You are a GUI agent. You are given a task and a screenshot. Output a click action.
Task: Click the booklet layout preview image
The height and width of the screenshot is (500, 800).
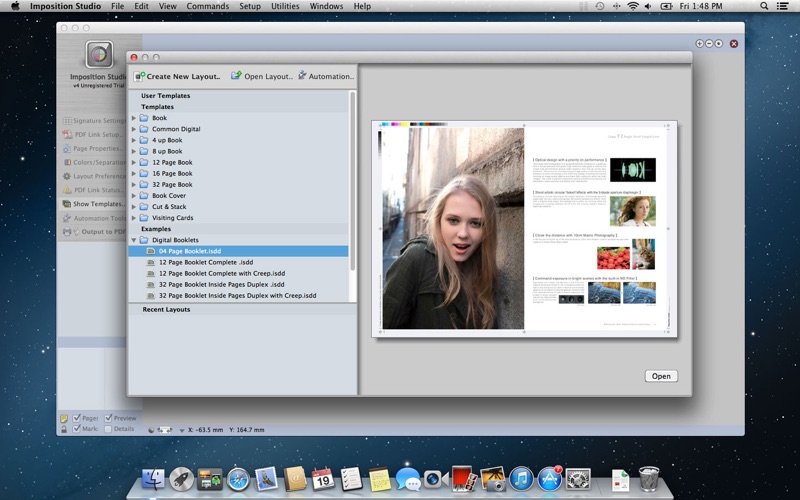[x=524, y=228]
